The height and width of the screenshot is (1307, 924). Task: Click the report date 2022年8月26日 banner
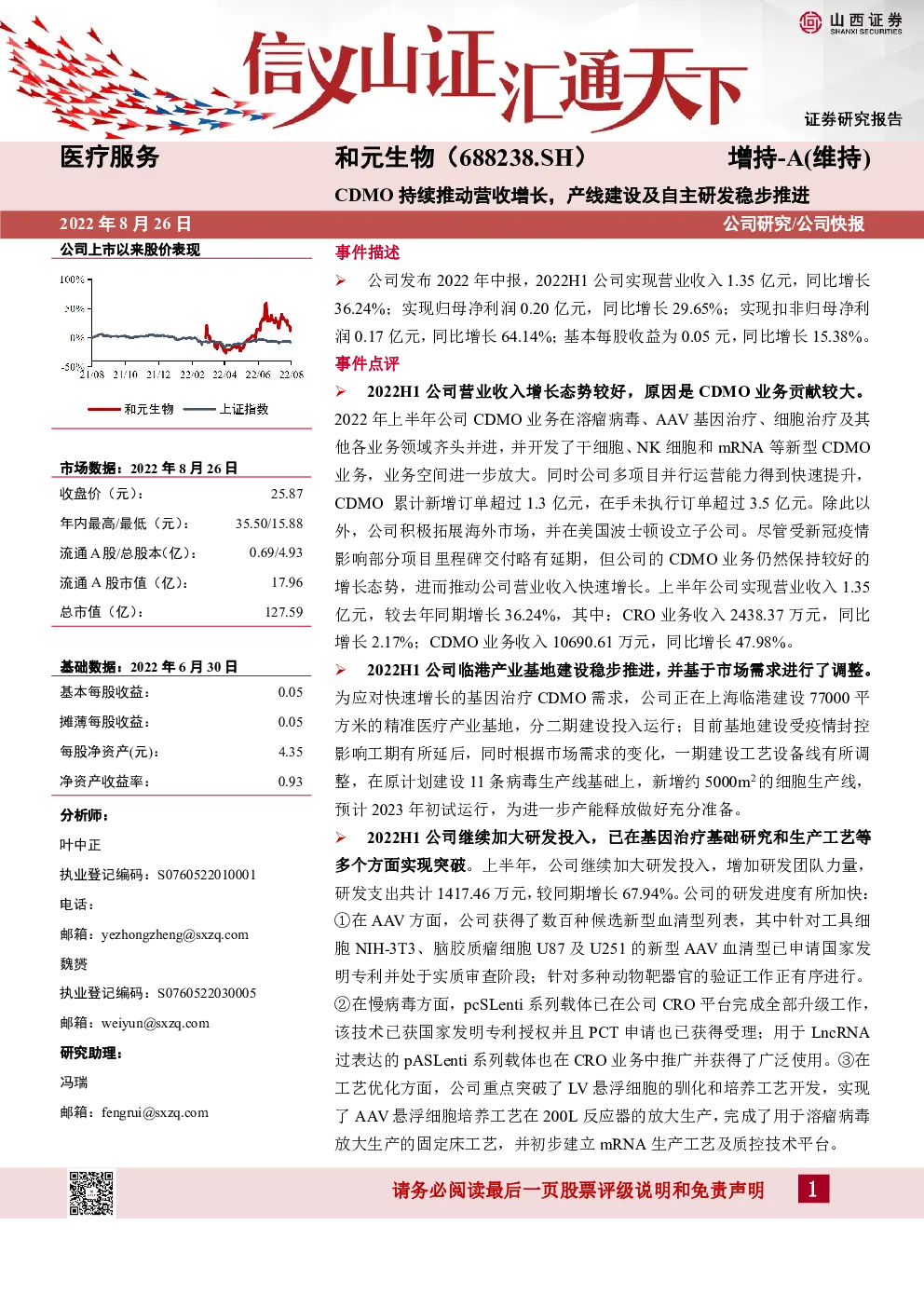point(126,224)
